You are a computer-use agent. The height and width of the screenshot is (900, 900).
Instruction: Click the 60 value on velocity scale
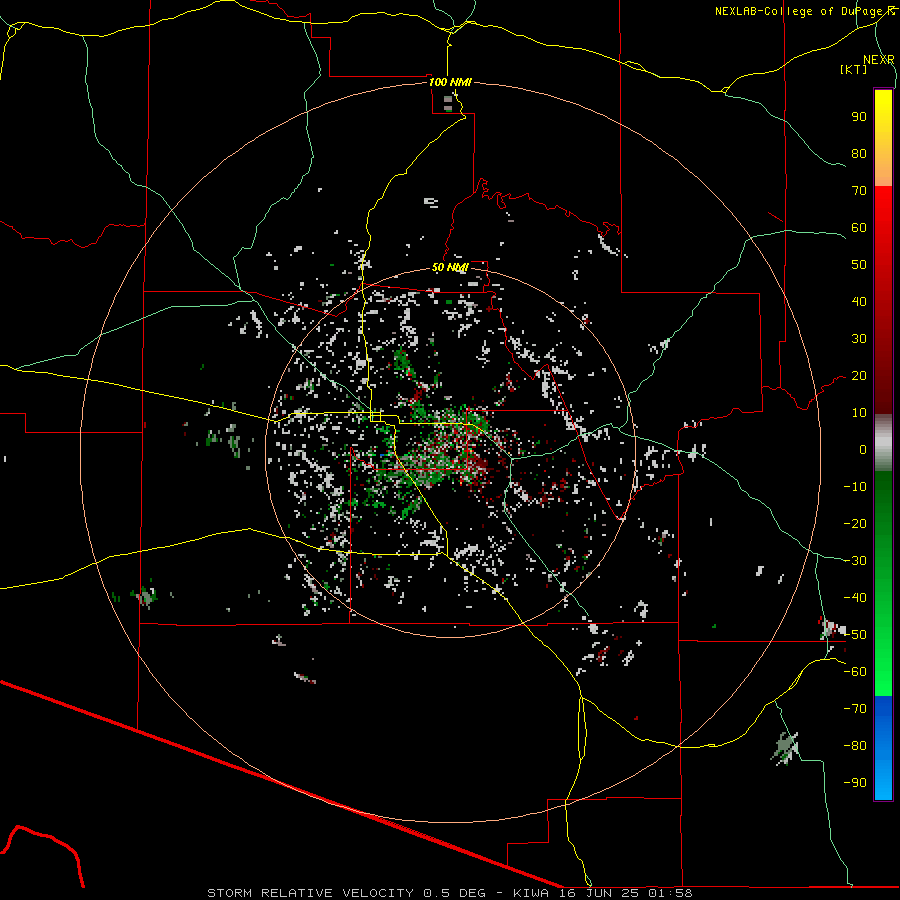(x=859, y=228)
